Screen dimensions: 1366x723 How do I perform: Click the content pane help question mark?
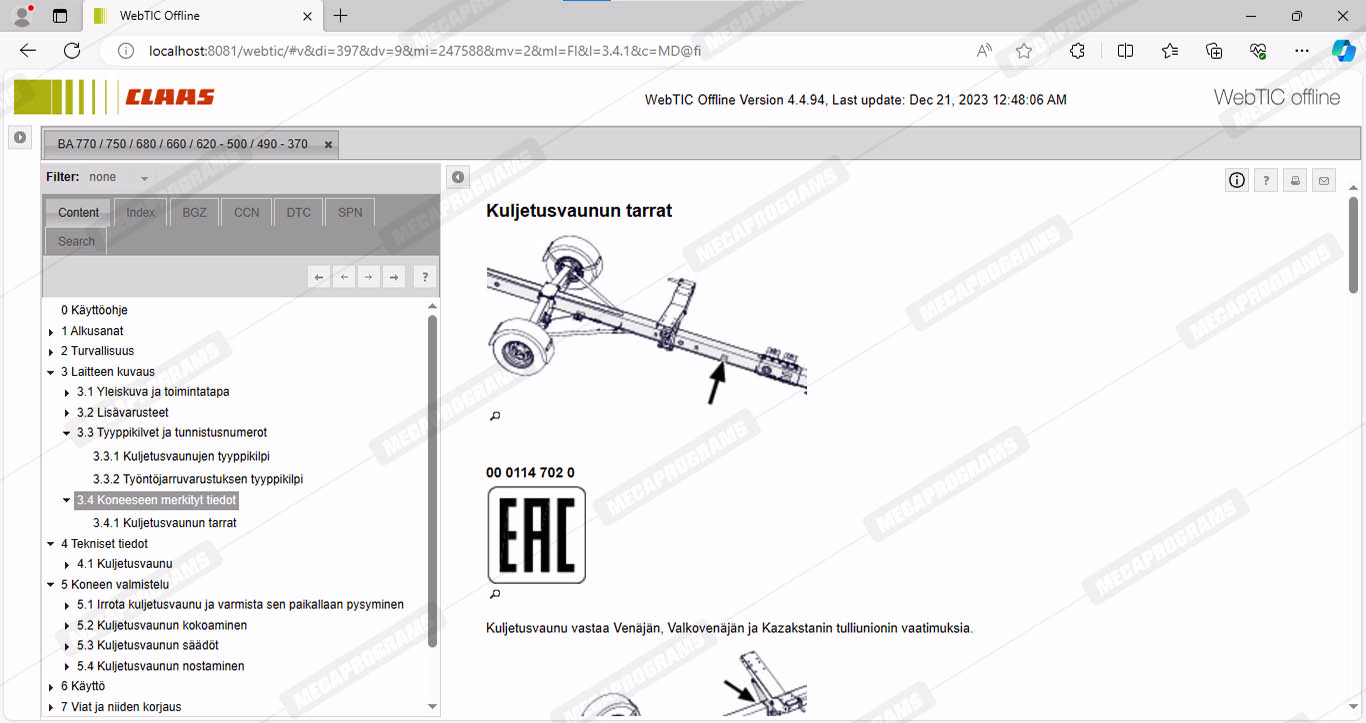[x=1266, y=180]
